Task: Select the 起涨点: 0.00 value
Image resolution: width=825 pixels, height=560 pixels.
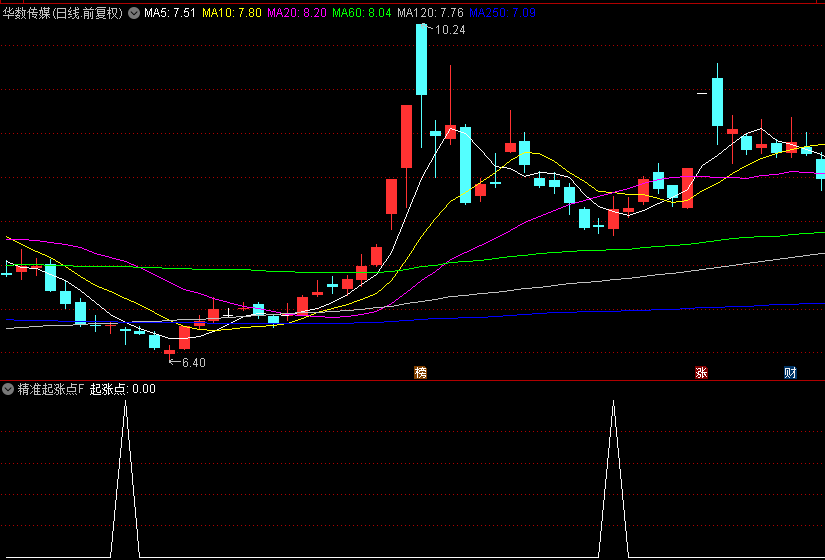Action: (x=123, y=389)
